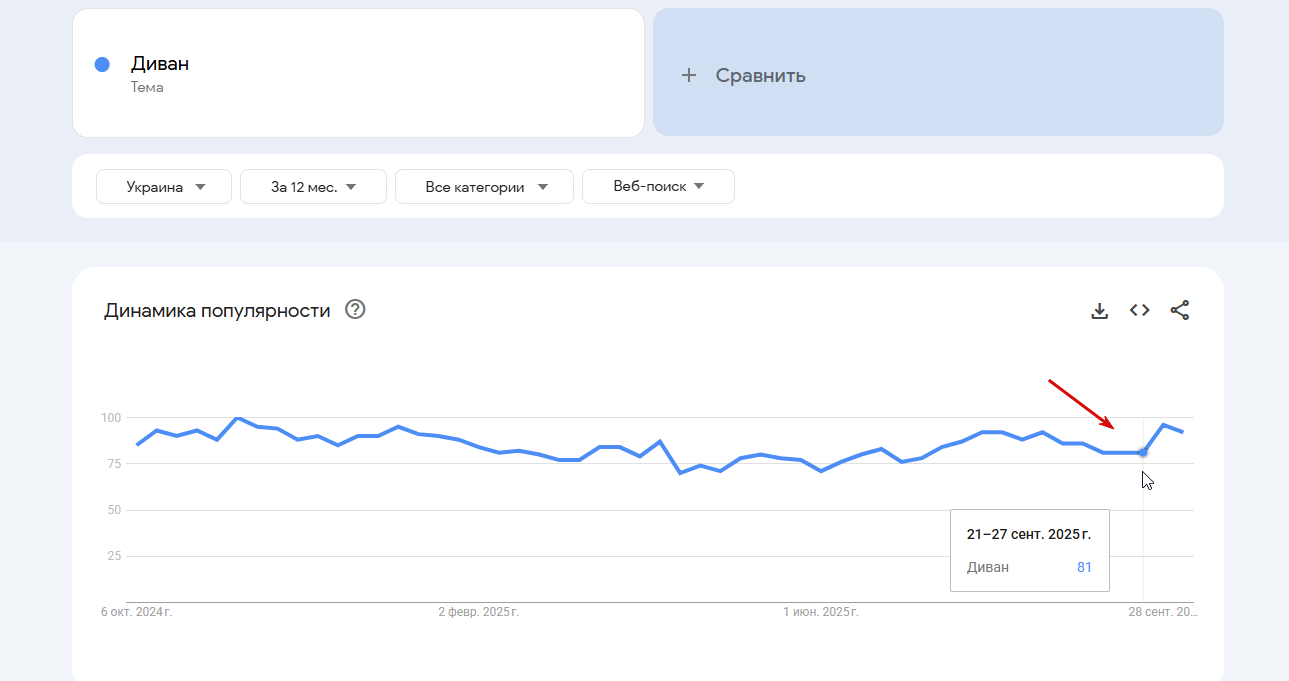Screen dimensions: 1289x681
Task: Expand the Украина region dropdown
Action: click(164, 187)
